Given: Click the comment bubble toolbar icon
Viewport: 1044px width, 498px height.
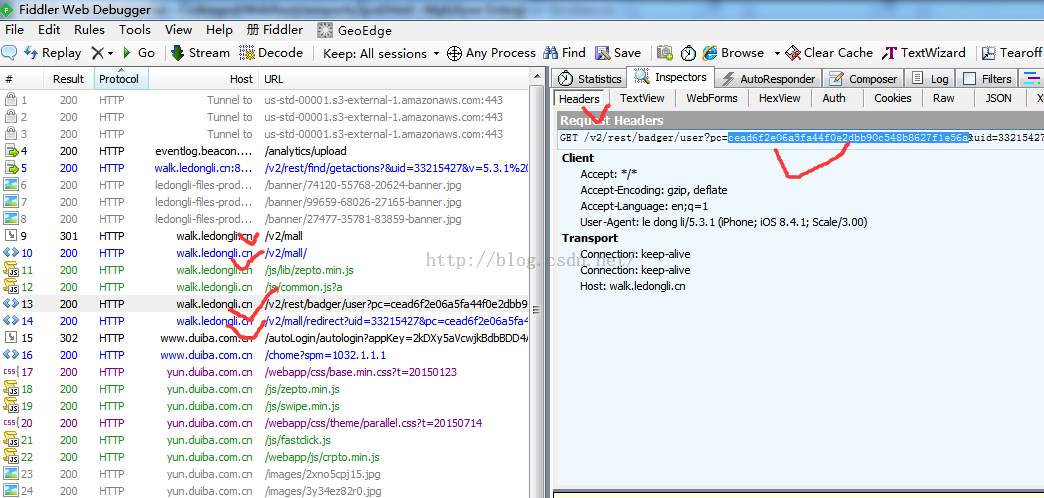Looking at the screenshot, I should point(9,53).
